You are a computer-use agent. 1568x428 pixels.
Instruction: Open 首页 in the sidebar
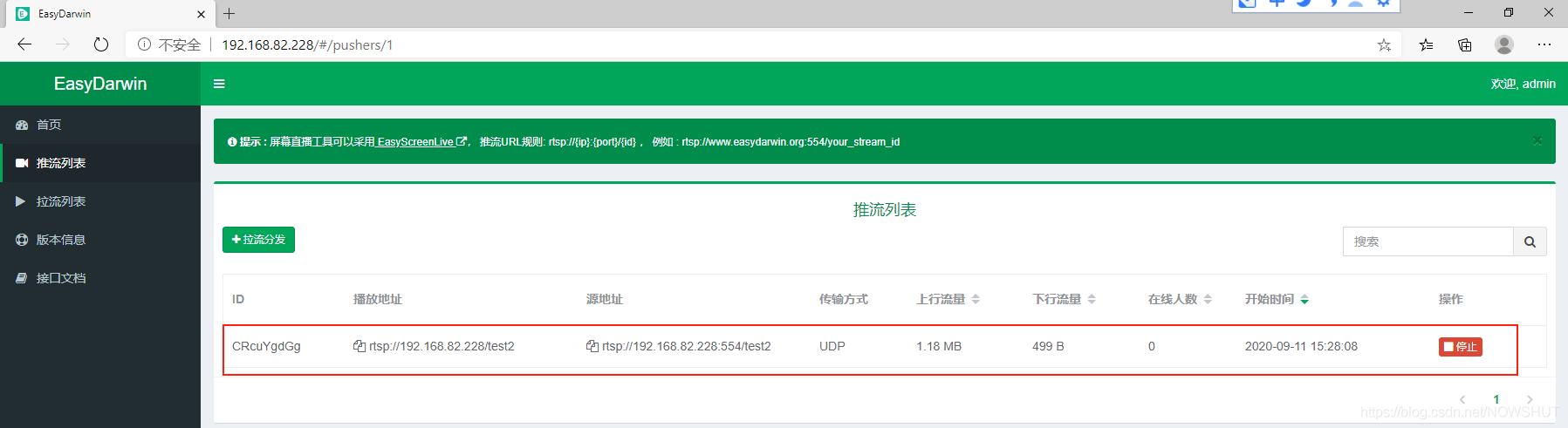point(49,125)
